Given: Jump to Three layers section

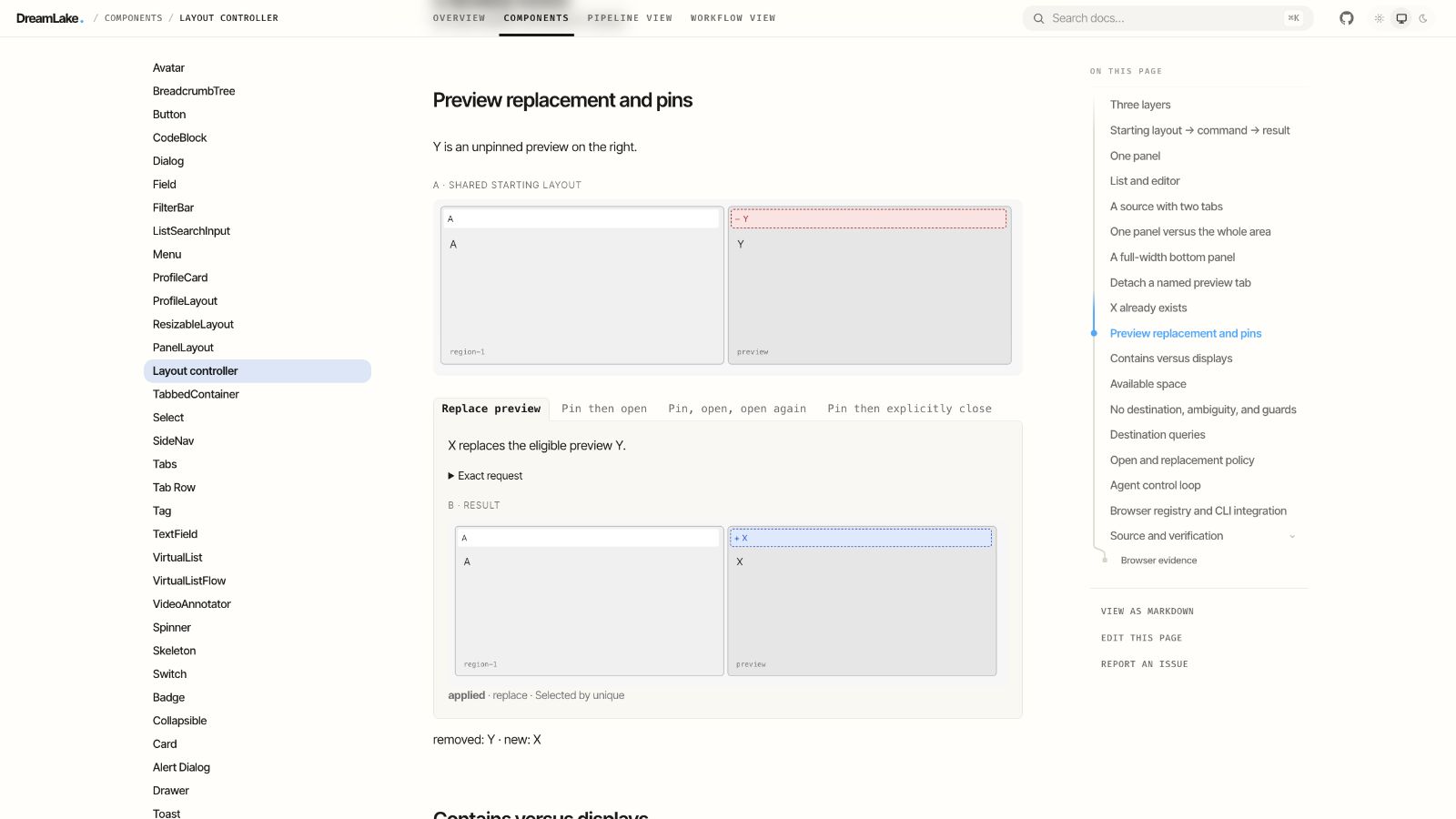Looking at the screenshot, I should (x=1140, y=105).
